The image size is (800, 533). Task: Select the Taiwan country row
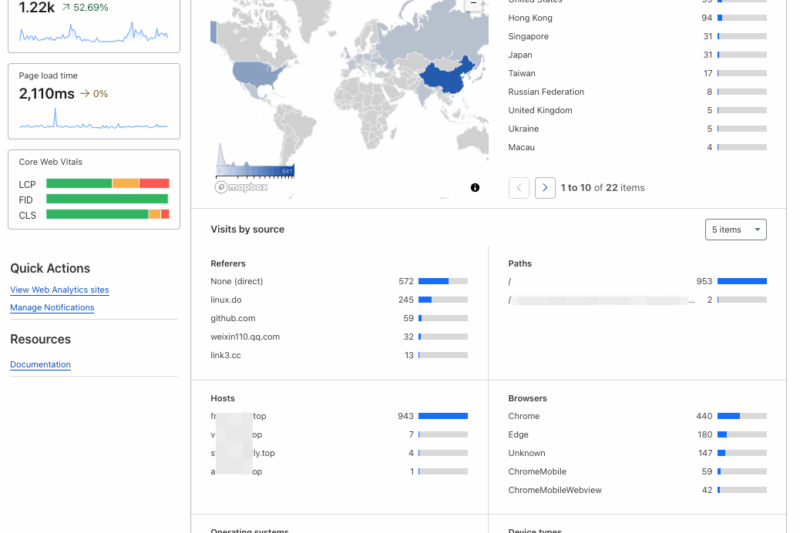pos(637,73)
